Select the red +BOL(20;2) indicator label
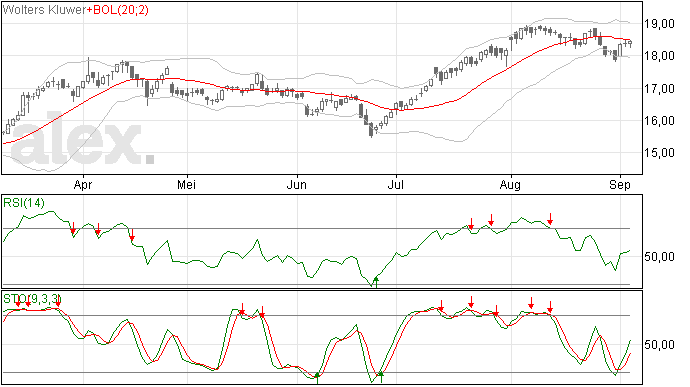The image size is (690, 387). (x=117, y=10)
